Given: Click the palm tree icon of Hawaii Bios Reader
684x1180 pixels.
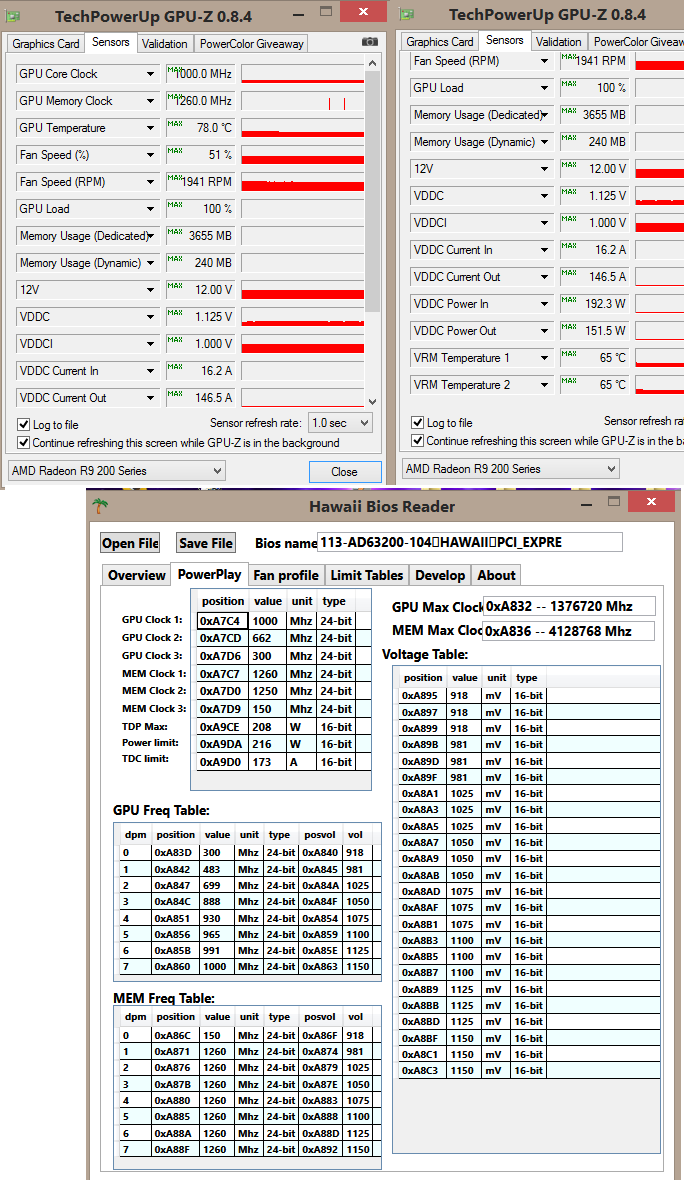Looking at the screenshot, I should click(100, 505).
